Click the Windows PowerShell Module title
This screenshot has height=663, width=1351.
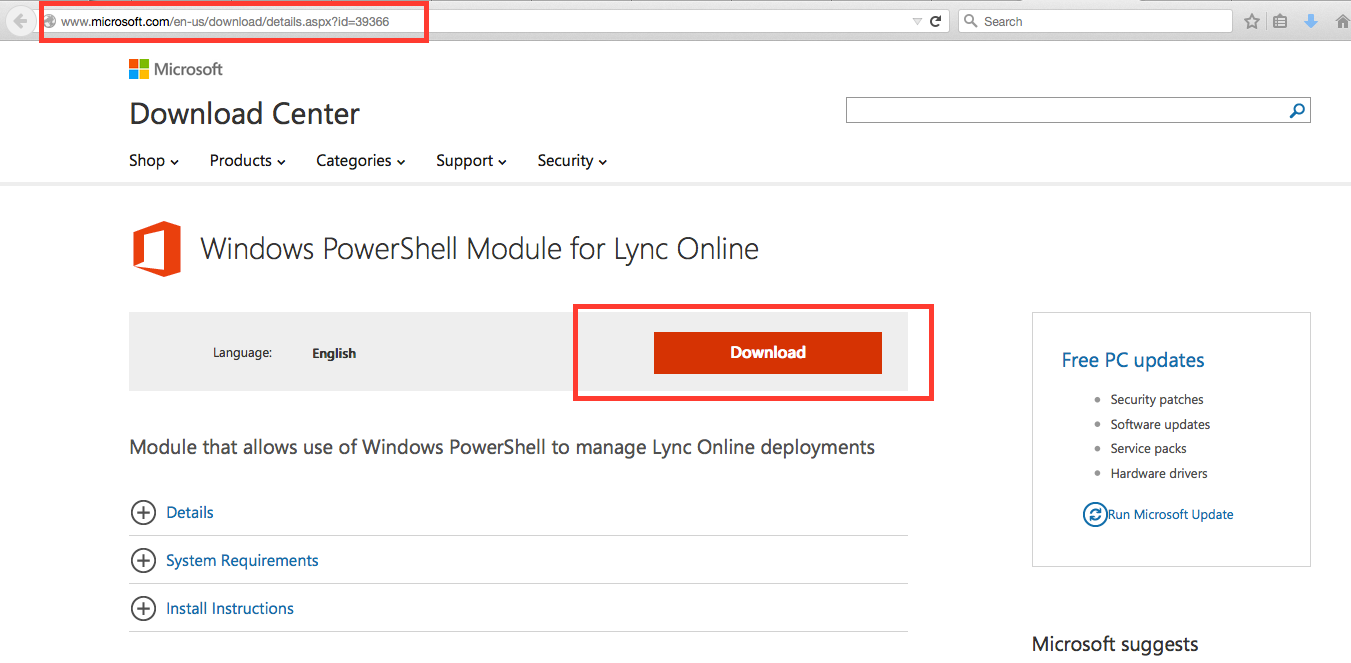[x=480, y=248]
